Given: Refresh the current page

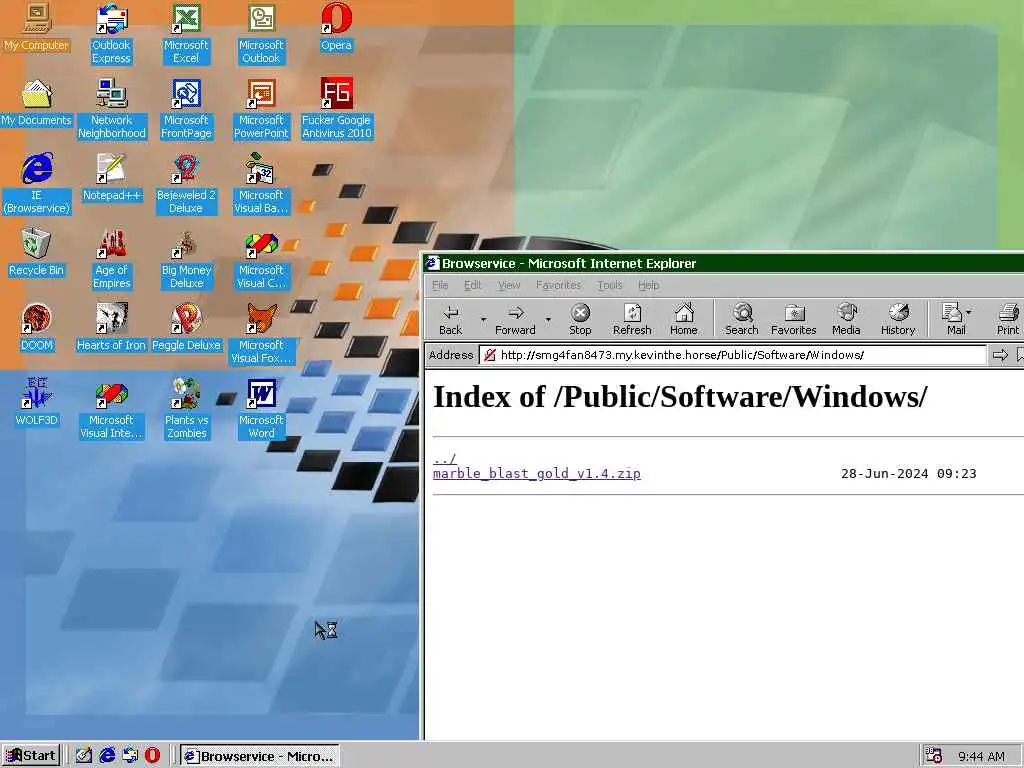Looking at the screenshot, I should pos(632,319).
